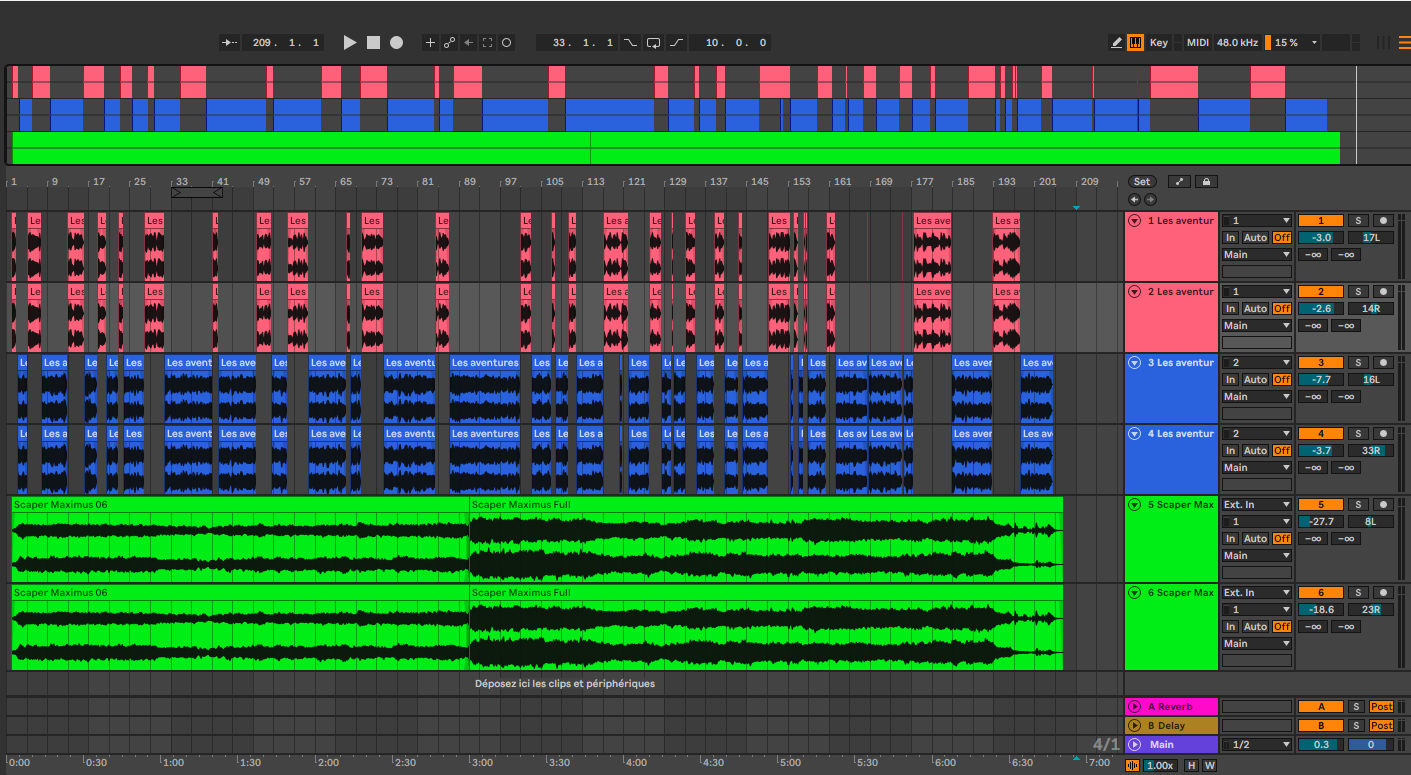Image resolution: width=1411 pixels, height=775 pixels.
Task: Click the loop length field 10. 0. 0
Action: 730,42
